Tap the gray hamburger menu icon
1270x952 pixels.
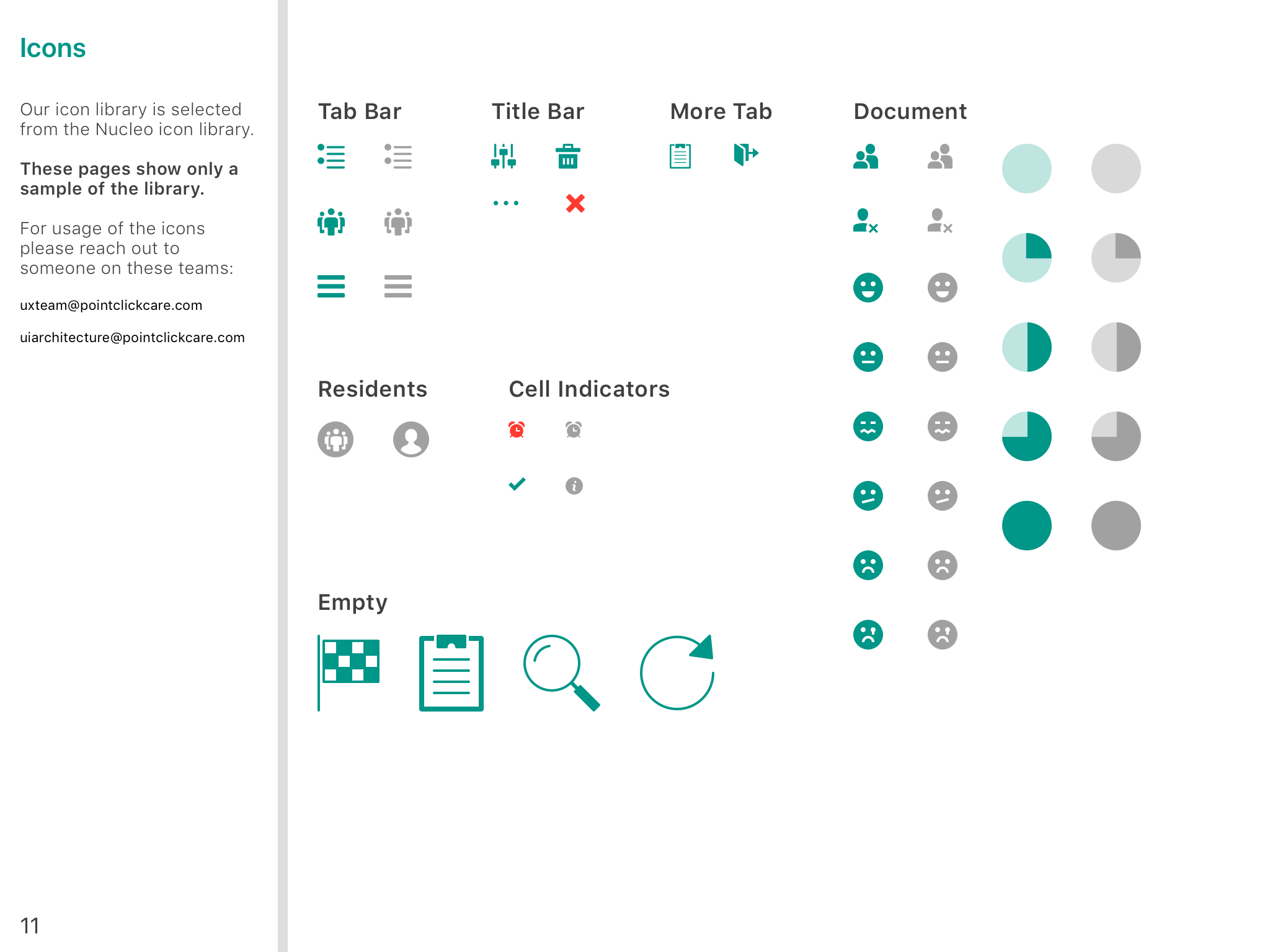(x=398, y=286)
